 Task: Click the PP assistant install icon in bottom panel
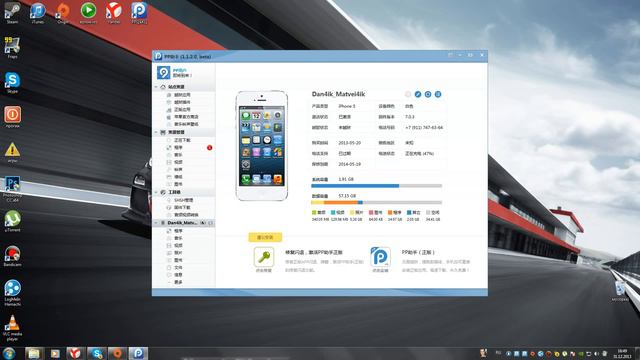(x=380, y=257)
